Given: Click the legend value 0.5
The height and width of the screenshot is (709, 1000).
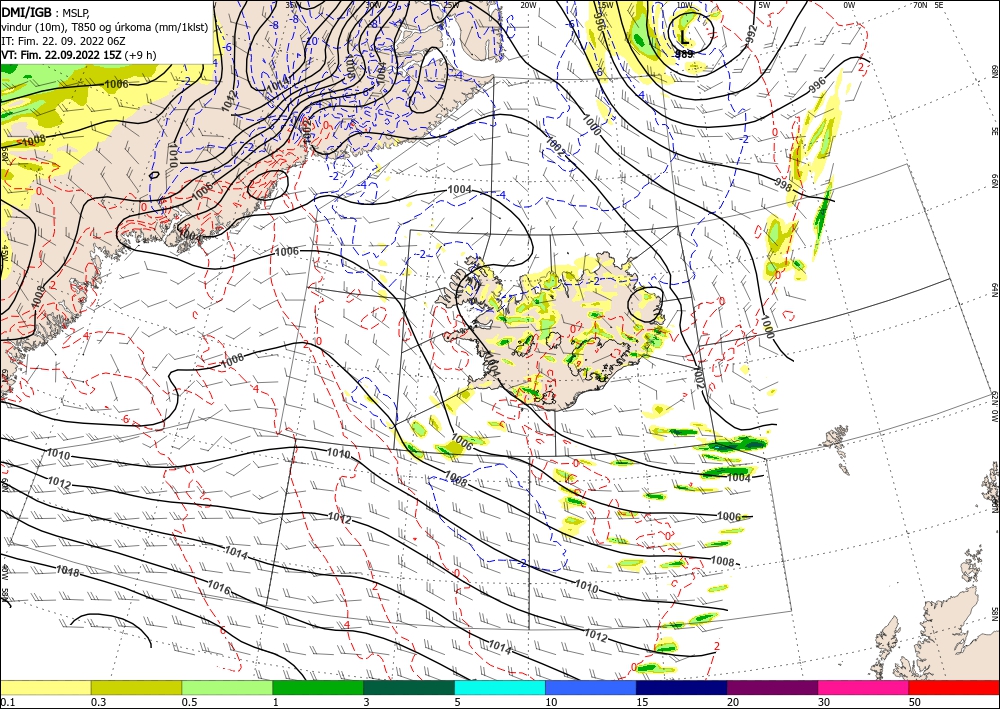Looking at the screenshot, I should coord(189,702).
